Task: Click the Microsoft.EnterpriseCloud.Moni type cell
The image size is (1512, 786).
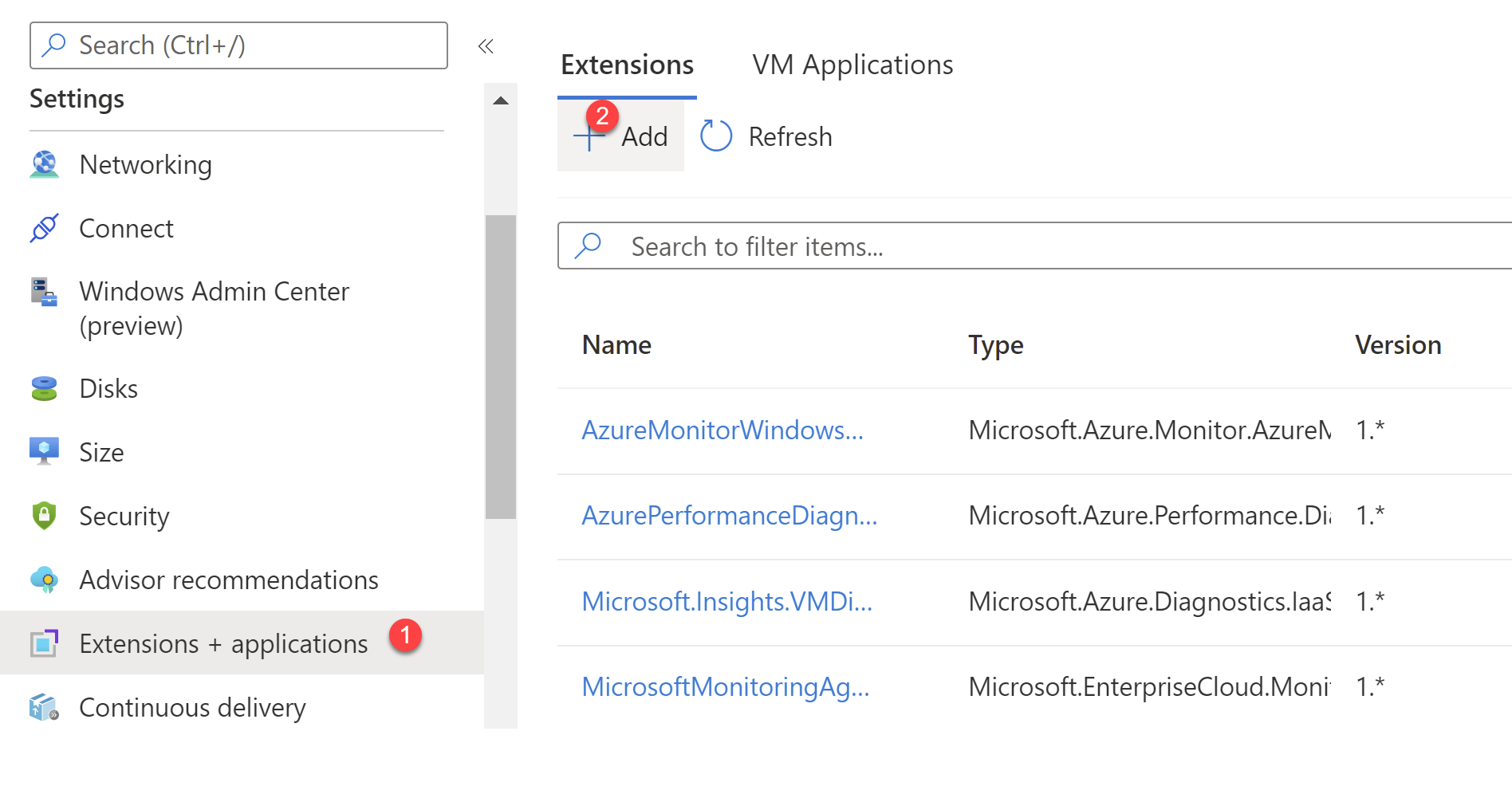Action: point(1149,686)
